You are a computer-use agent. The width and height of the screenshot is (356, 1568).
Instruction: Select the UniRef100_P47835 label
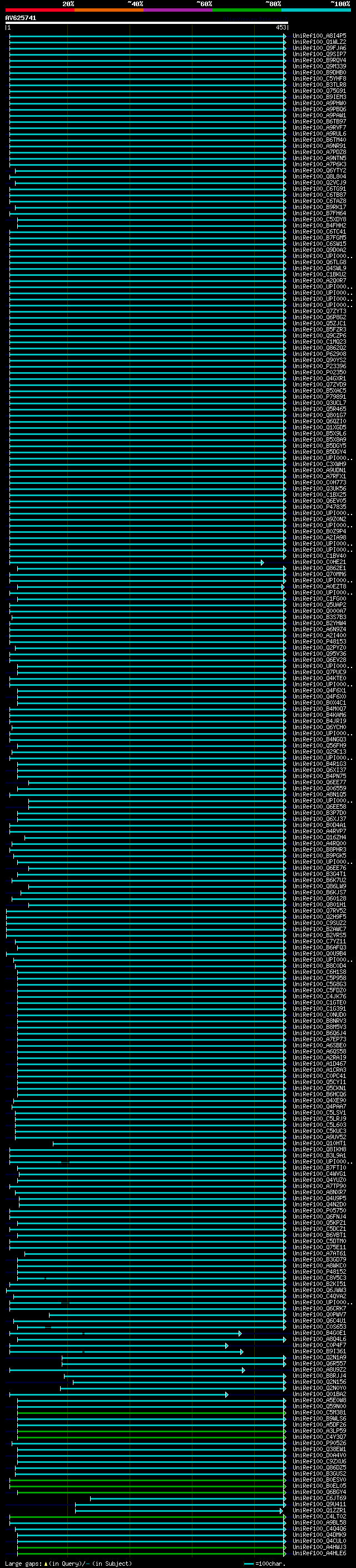319,506
